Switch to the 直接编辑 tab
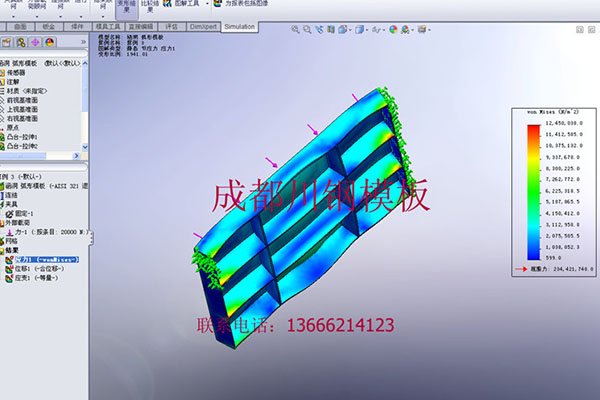The width and height of the screenshot is (600, 400). 140,27
